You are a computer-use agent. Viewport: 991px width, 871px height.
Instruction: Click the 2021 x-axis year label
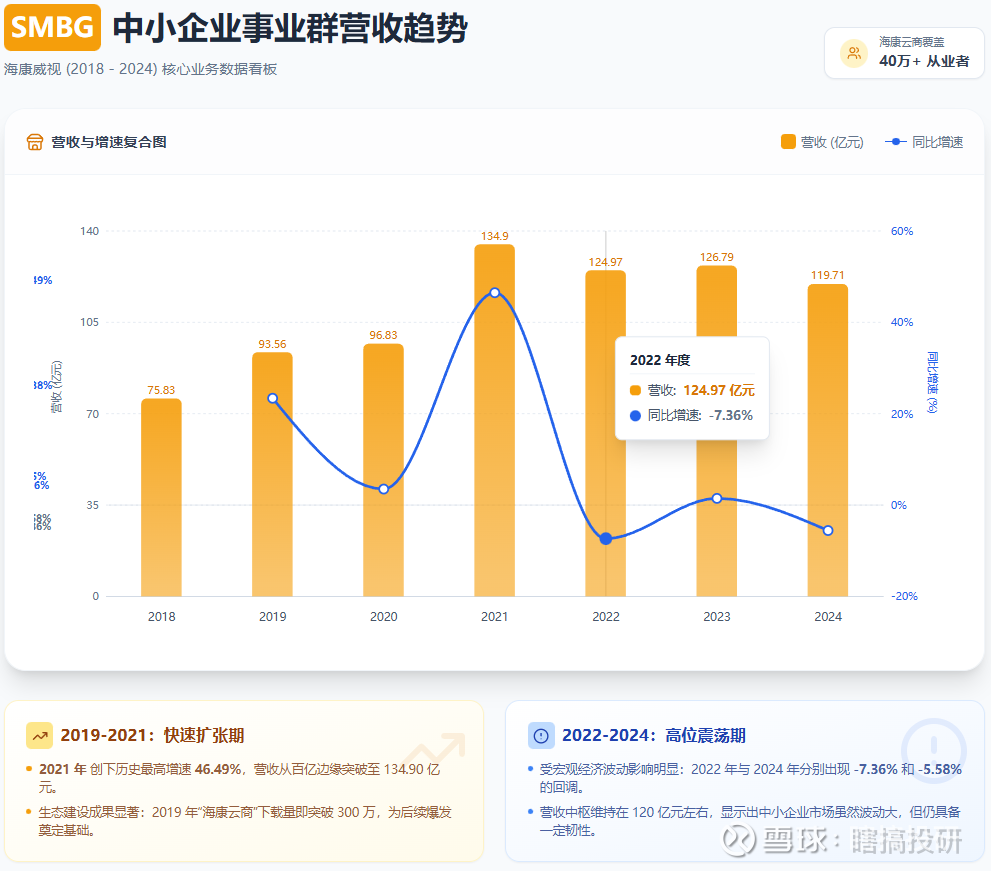[x=494, y=616]
